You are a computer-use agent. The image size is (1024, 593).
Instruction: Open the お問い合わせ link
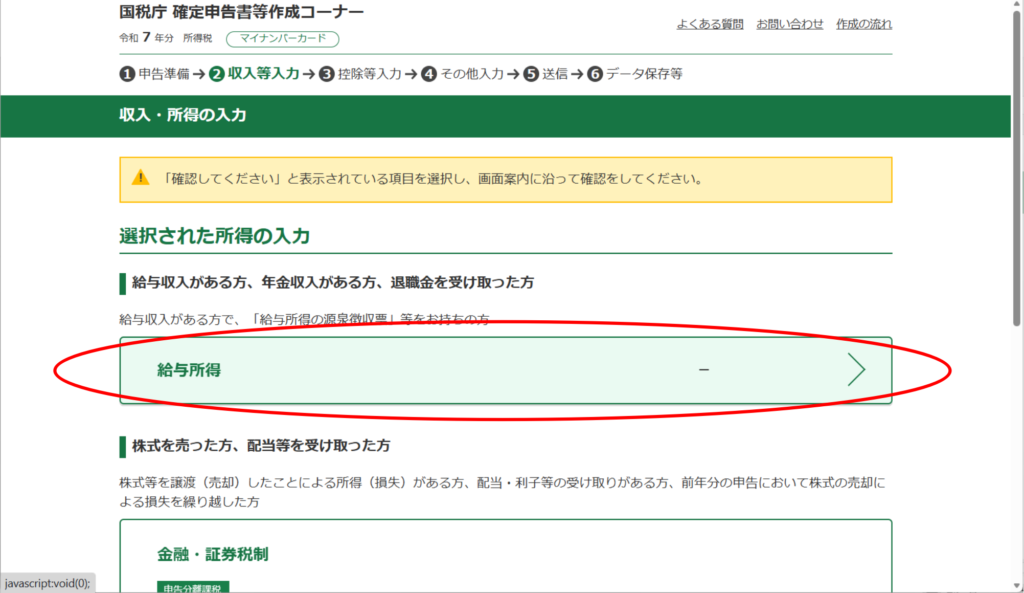(790, 24)
